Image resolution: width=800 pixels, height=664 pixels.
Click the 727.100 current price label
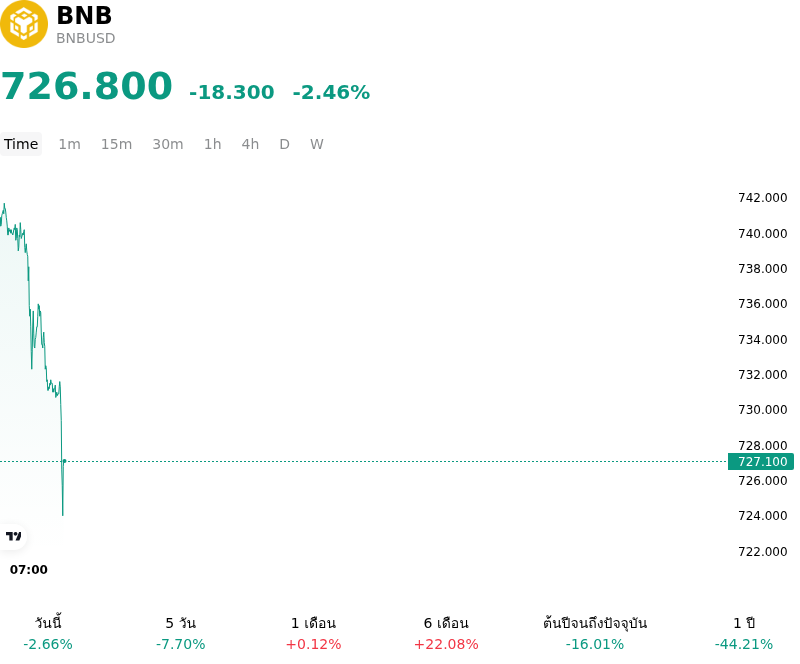[761, 461]
